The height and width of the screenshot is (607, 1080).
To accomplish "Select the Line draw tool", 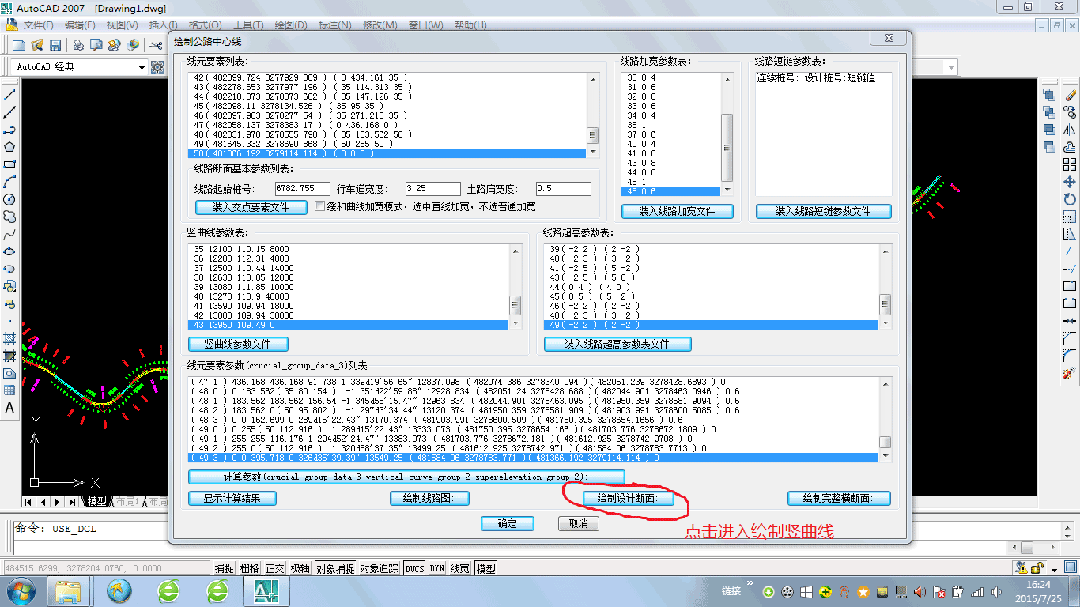I will click(x=10, y=94).
